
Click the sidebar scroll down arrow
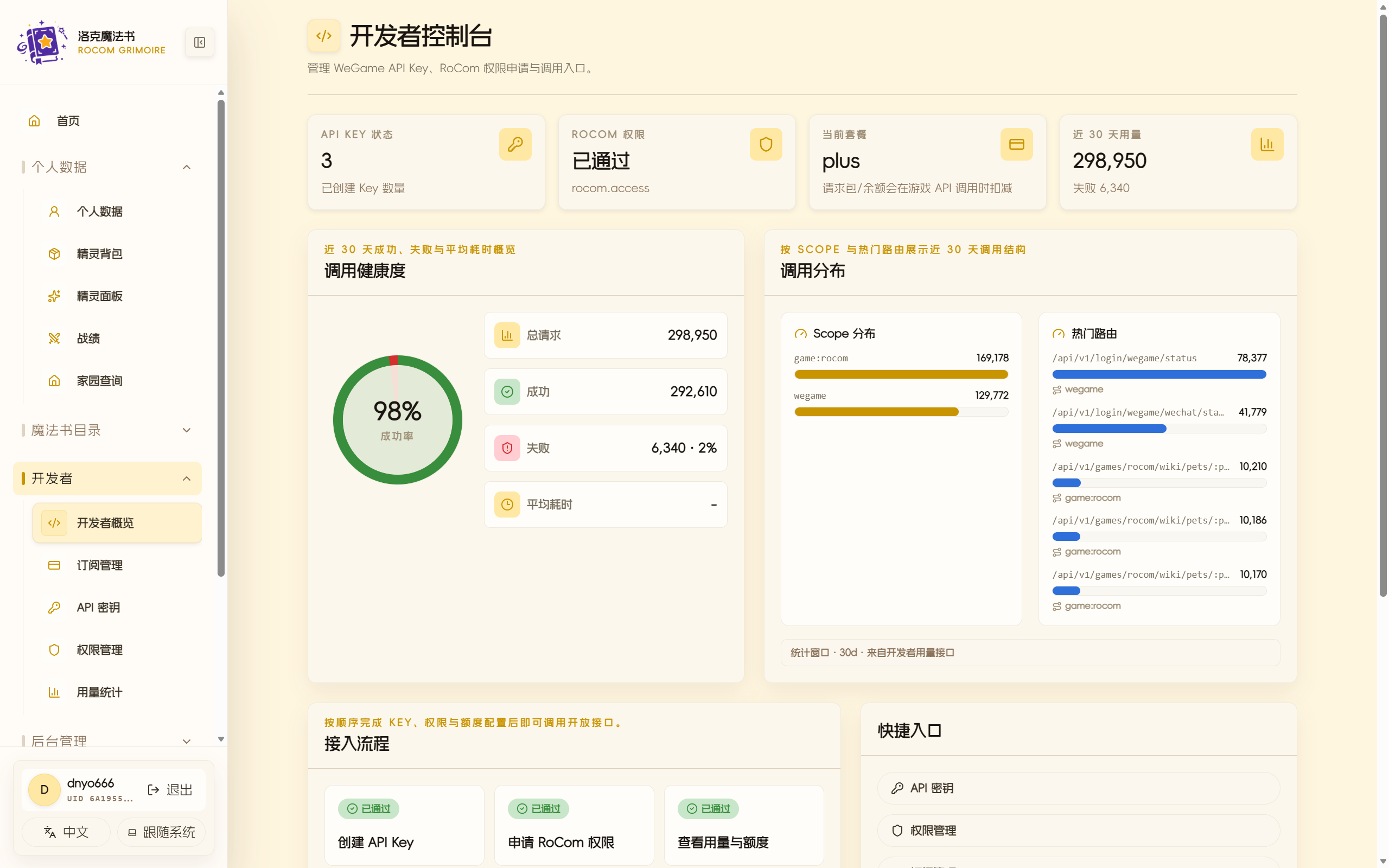pyautogui.click(x=221, y=739)
